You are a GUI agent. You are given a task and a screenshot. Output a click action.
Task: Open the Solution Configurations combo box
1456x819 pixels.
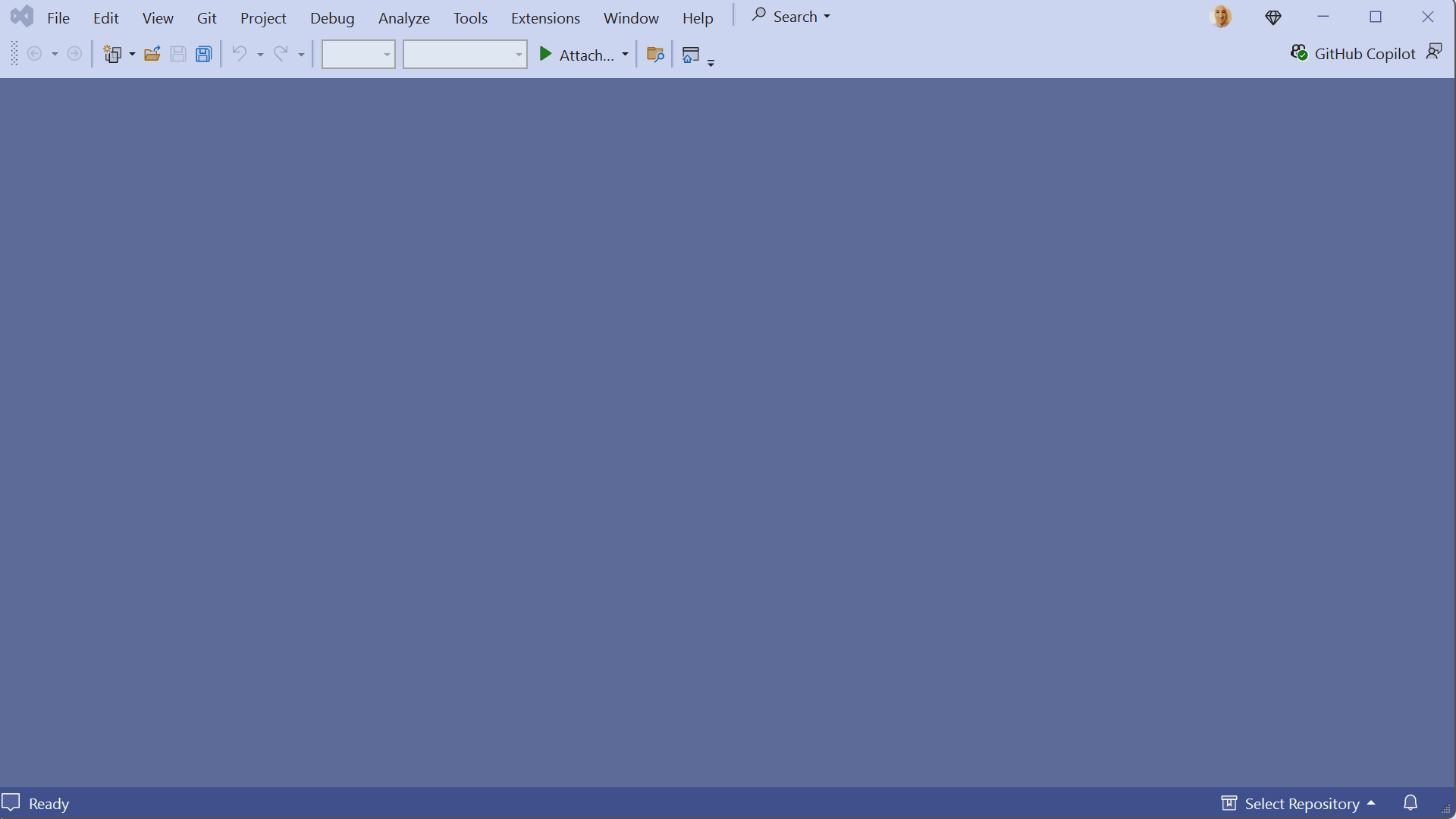coord(358,55)
